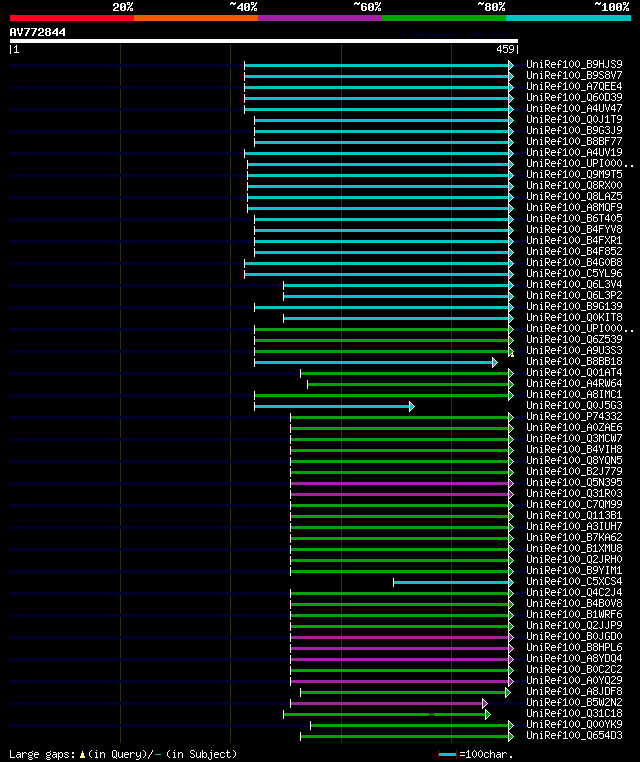Select hit label UniRef100_Q6L3P2
This screenshot has width=640, height=762.
[x=574, y=295]
